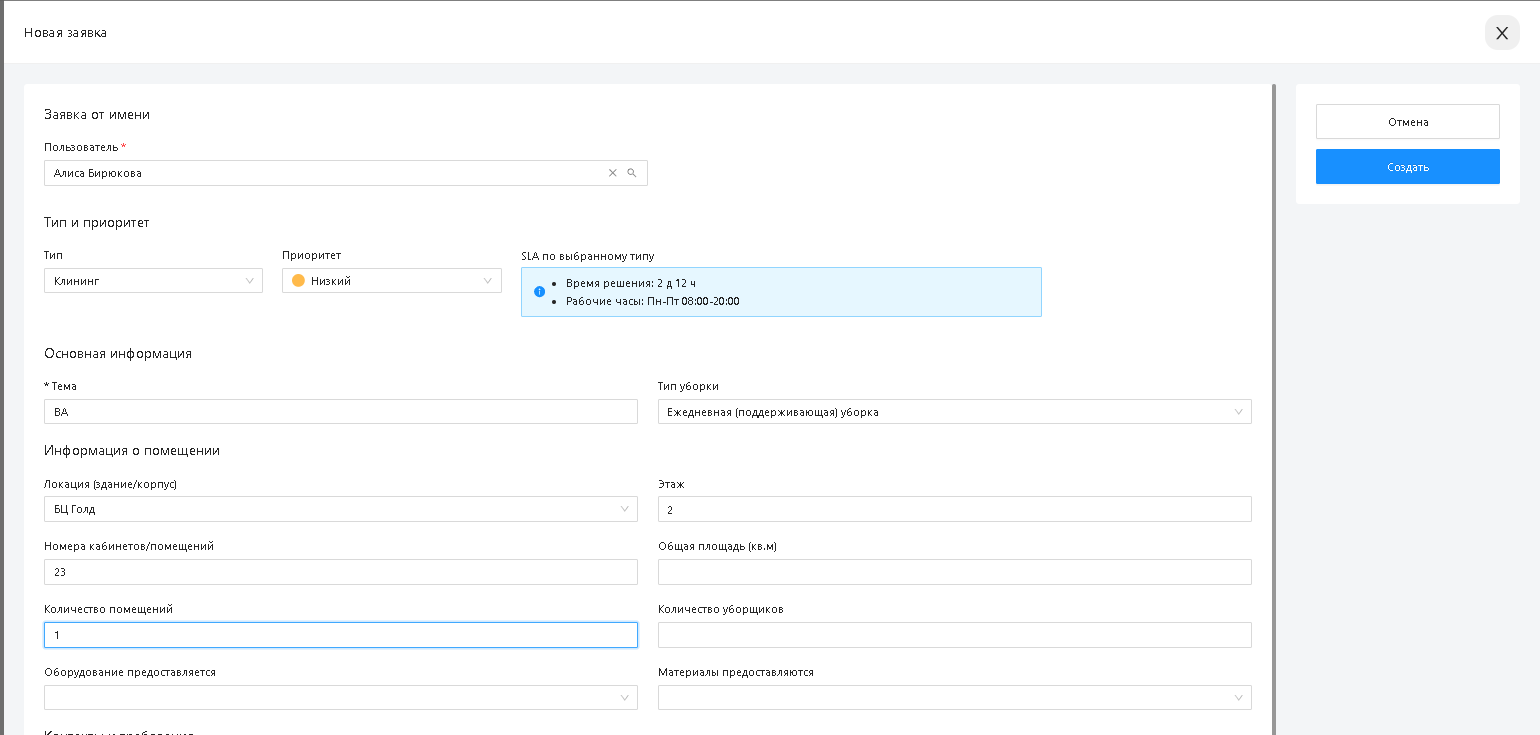The height and width of the screenshot is (735, 1540).
Task: Open the Тип уборки dropdown
Action: pos(954,412)
